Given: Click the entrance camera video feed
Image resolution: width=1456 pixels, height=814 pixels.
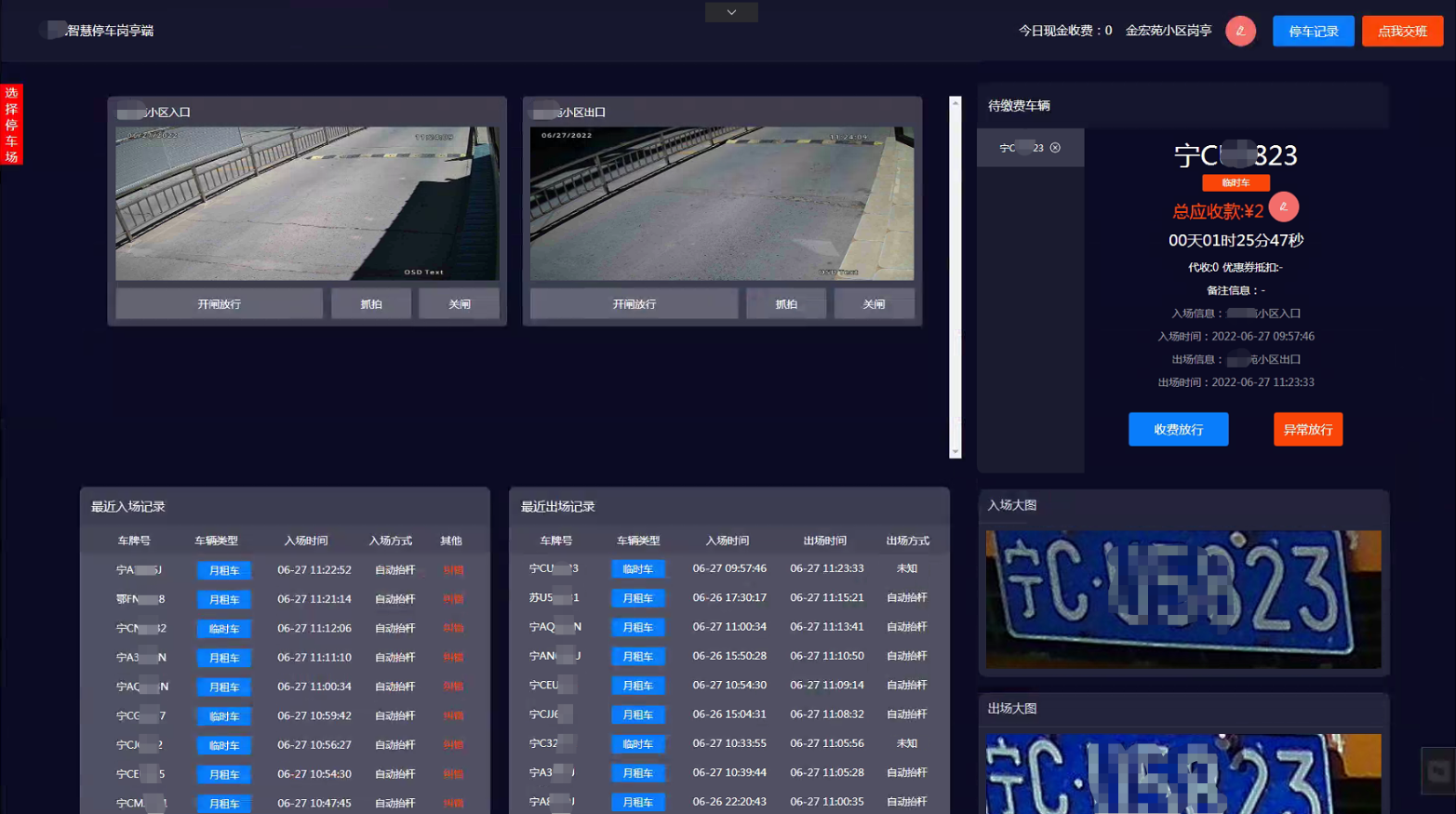Looking at the screenshot, I should [x=307, y=203].
